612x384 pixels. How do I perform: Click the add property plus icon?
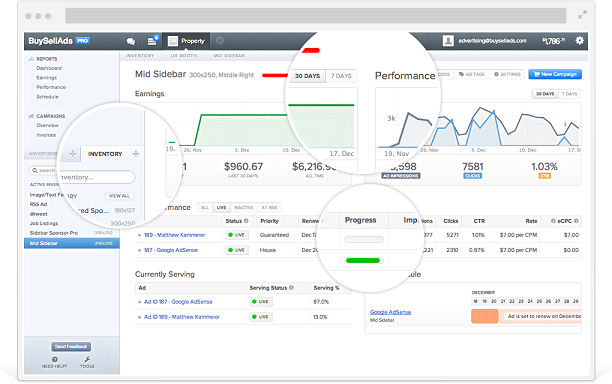(x=220, y=40)
